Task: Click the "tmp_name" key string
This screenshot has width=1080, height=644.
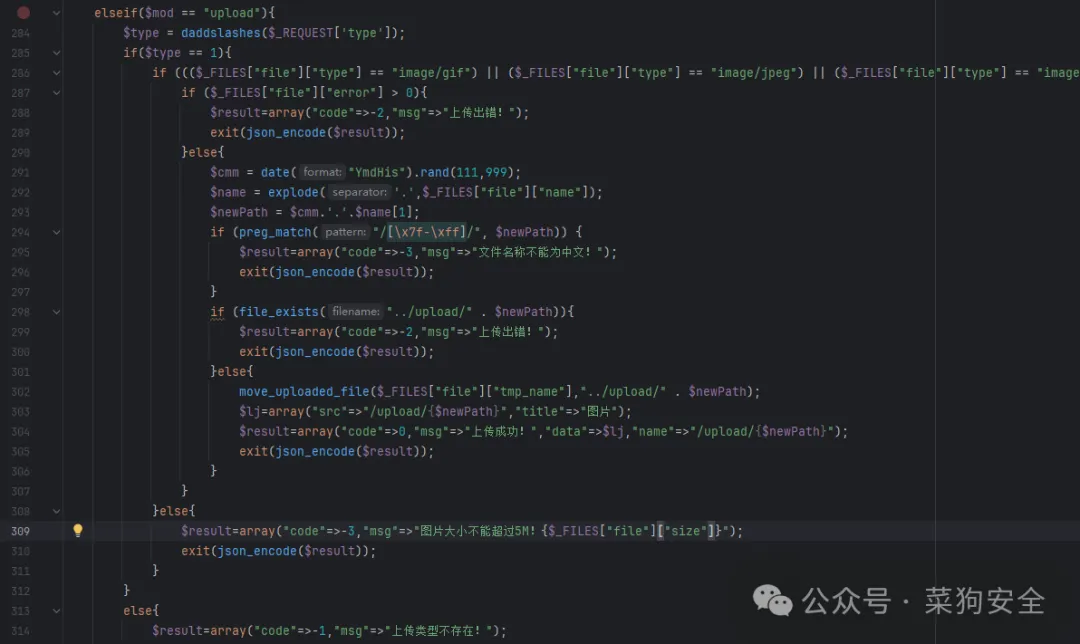Action: (529, 391)
